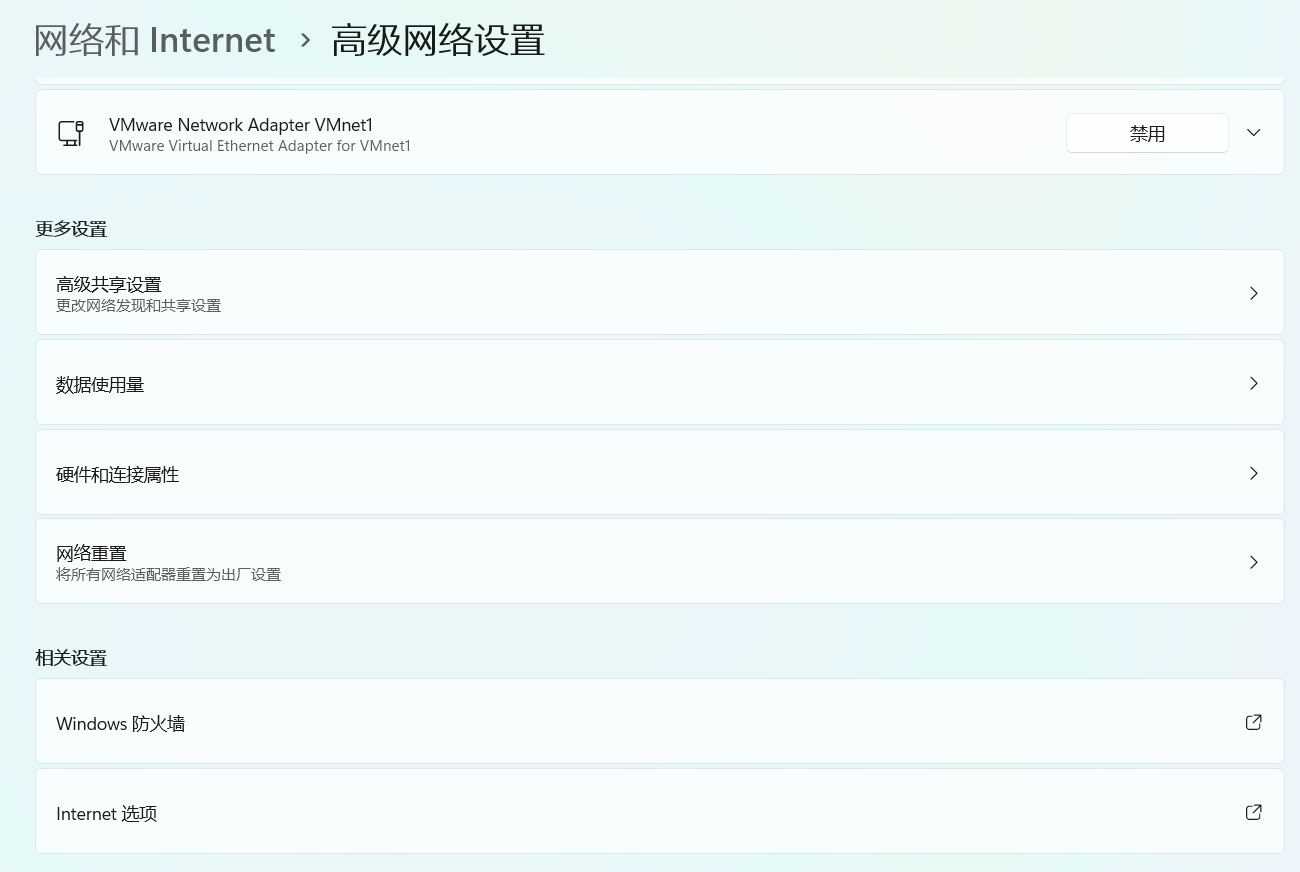Viewport: 1300px width, 872px height.
Task: Click the arrow icon on 数据使用量 row
Action: point(1253,383)
